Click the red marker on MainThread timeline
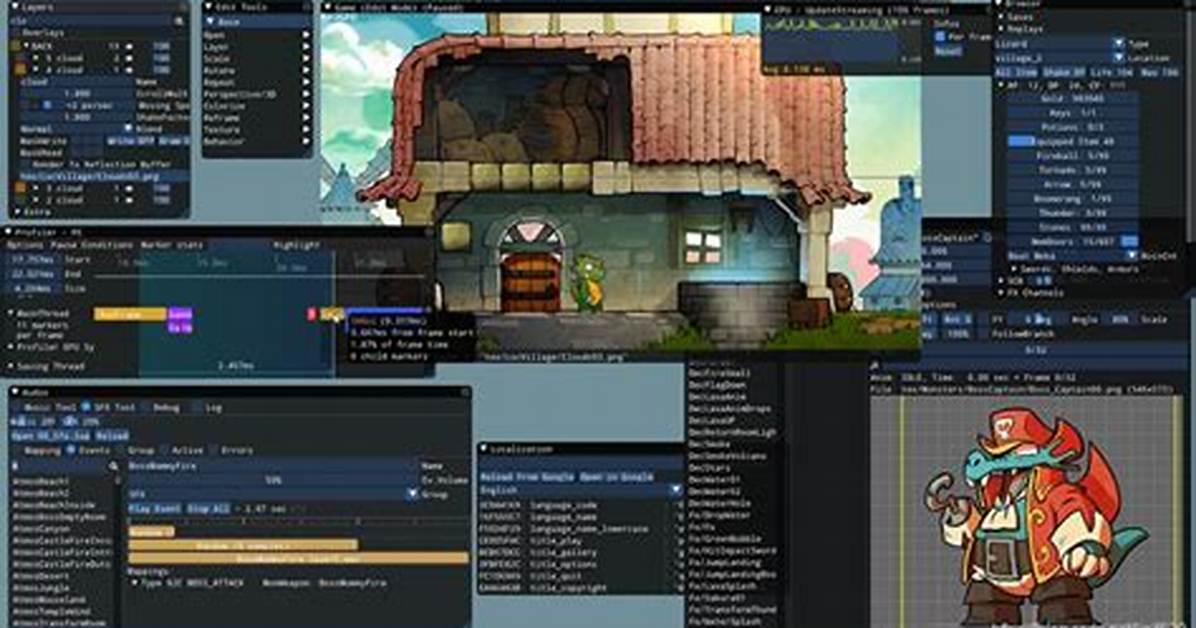The width and height of the screenshot is (1196, 628). click(x=311, y=314)
